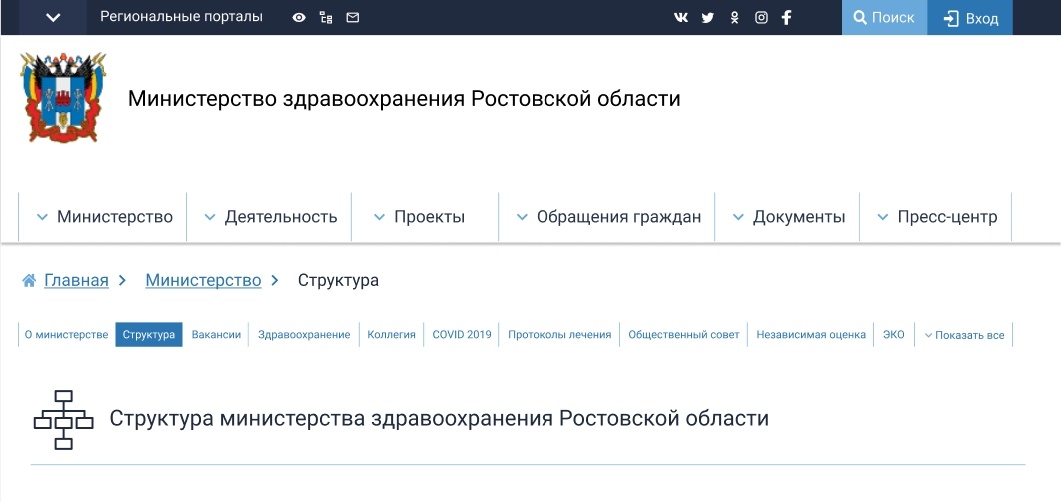Click the Rostov region coat of arms
The height and width of the screenshot is (502, 1061).
[63, 98]
